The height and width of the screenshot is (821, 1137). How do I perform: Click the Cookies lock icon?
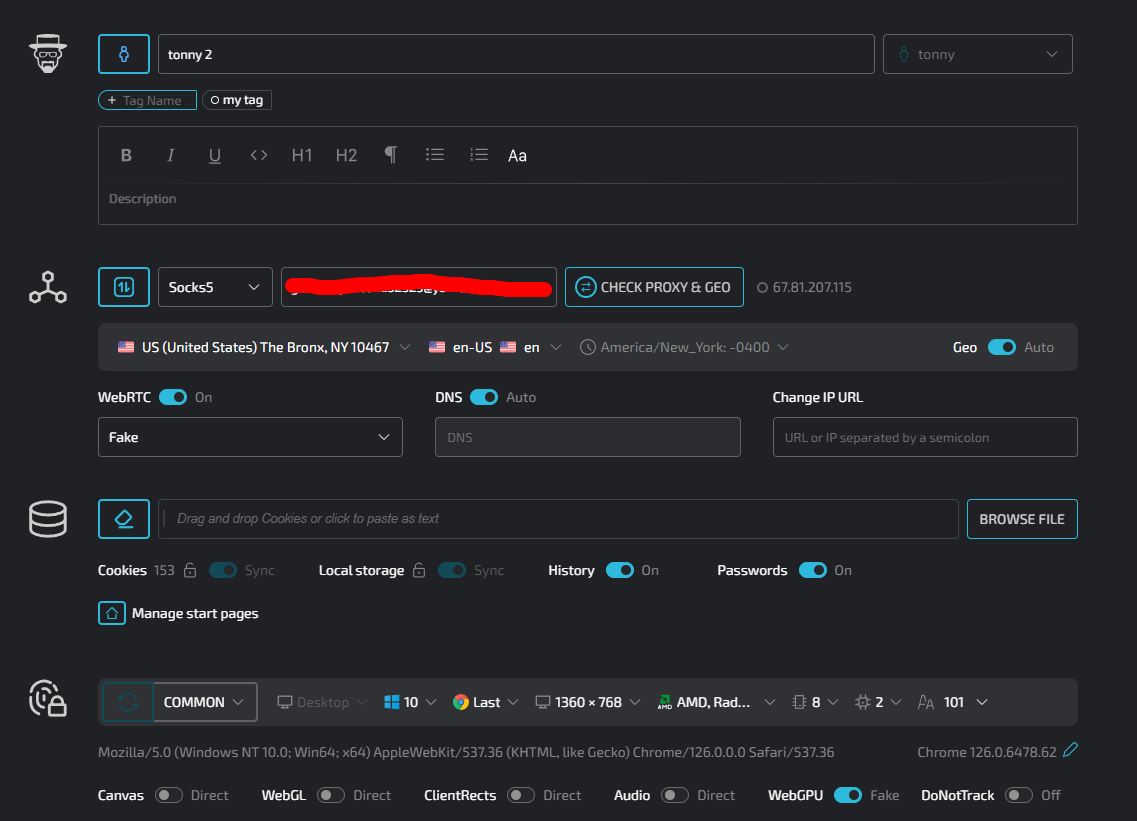(190, 570)
